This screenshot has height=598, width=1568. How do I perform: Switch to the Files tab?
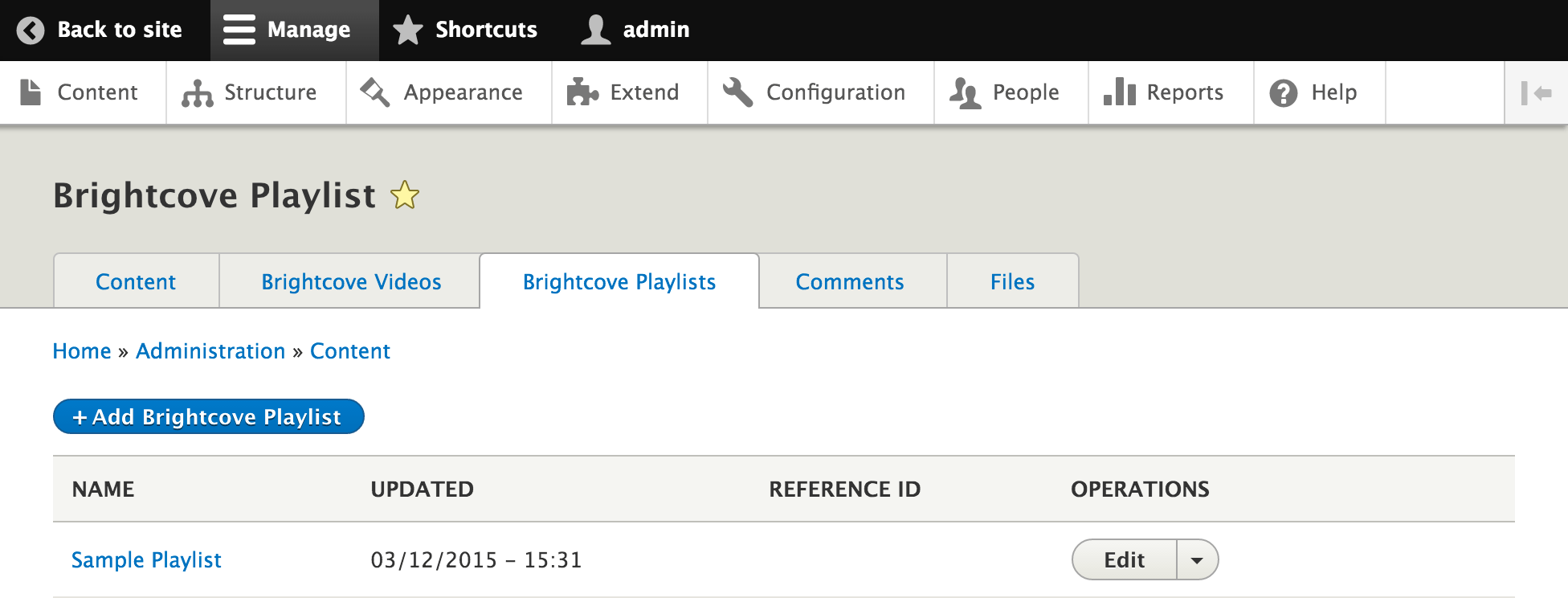pos(1012,281)
